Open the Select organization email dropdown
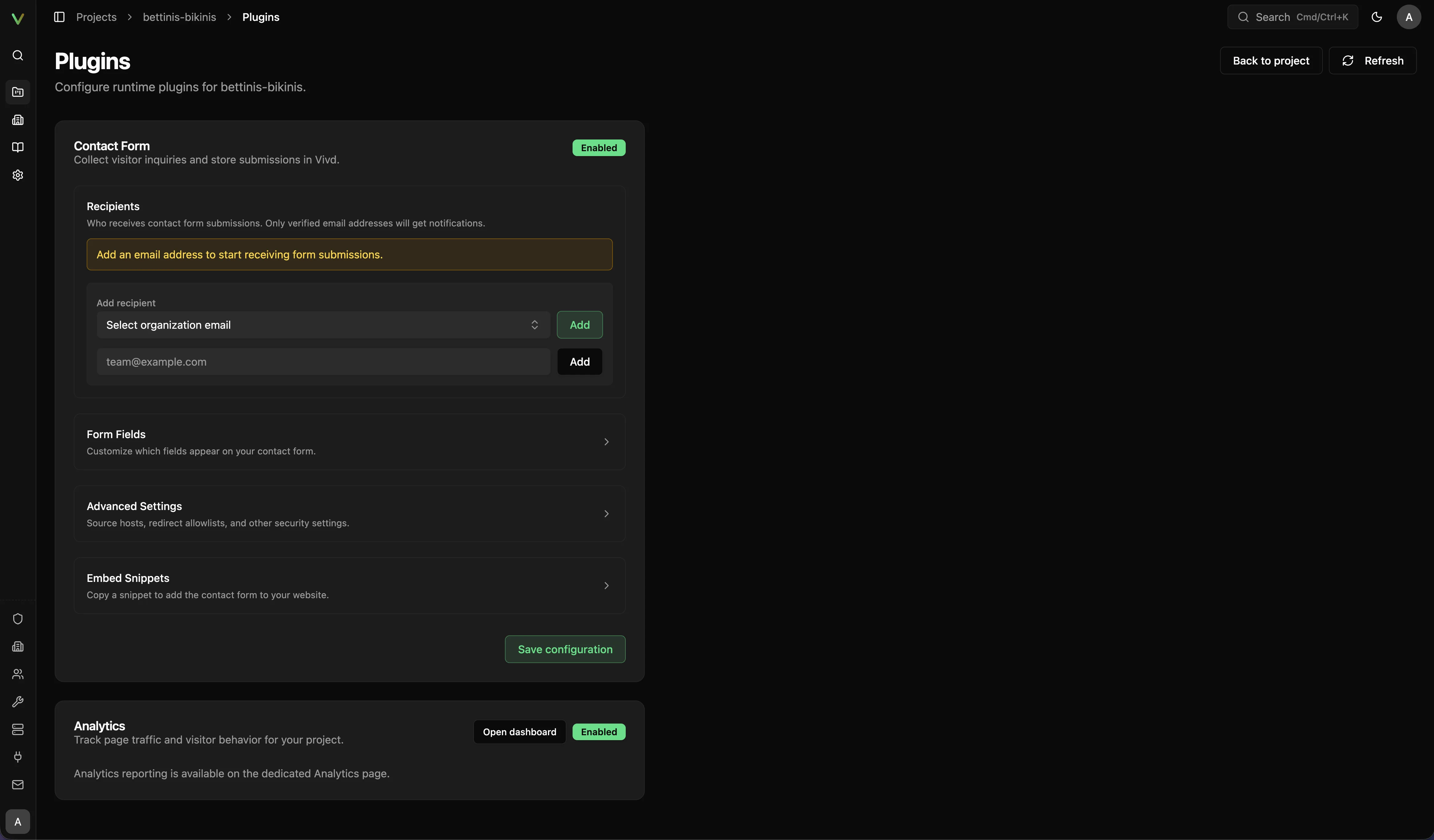The image size is (1434, 840). (323, 325)
